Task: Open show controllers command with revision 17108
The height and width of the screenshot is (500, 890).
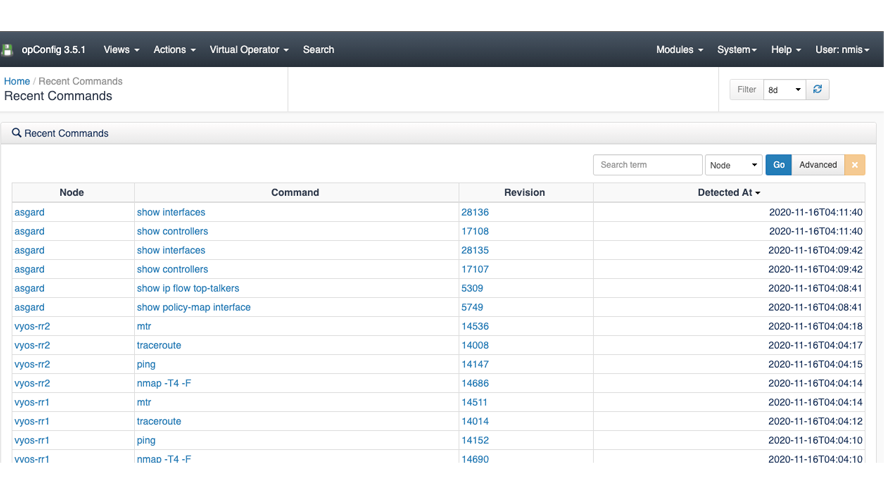Action: pos(172,231)
